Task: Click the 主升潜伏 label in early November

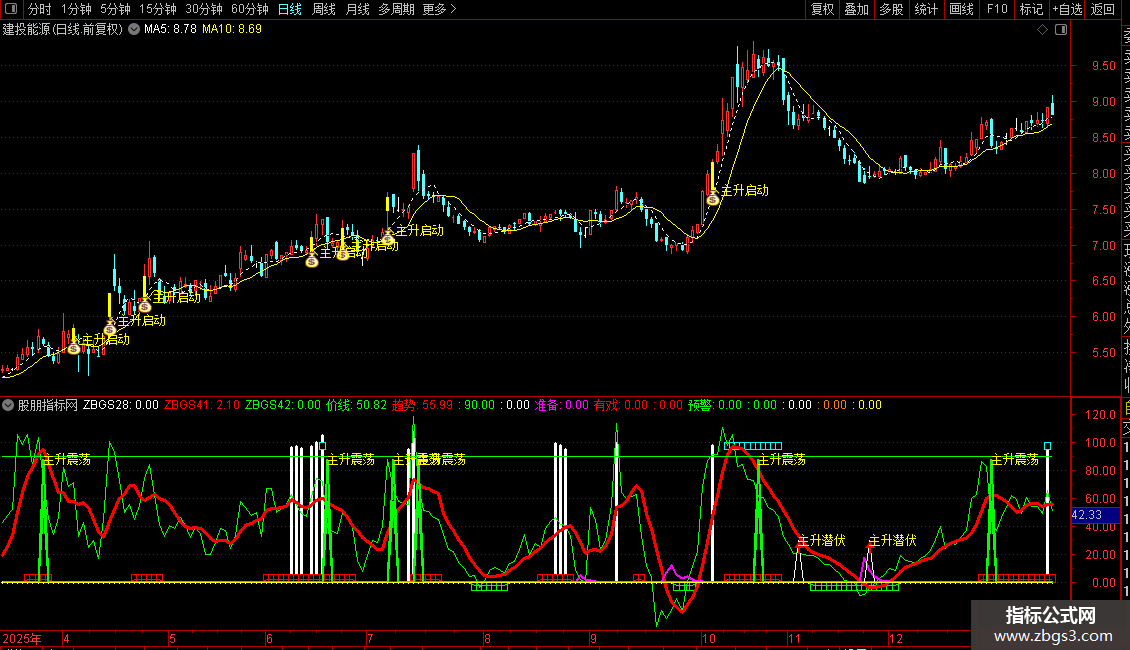Action: click(822, 540)
